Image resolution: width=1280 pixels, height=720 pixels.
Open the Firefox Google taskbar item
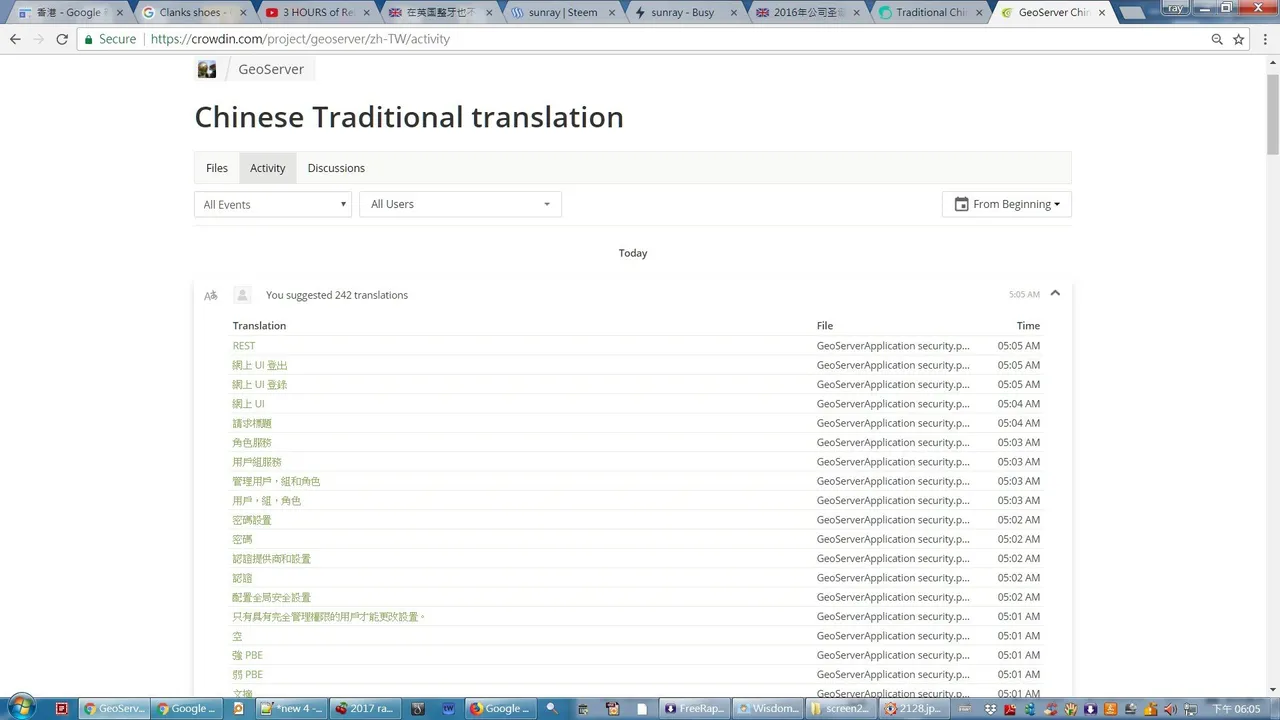coord(501,708)
